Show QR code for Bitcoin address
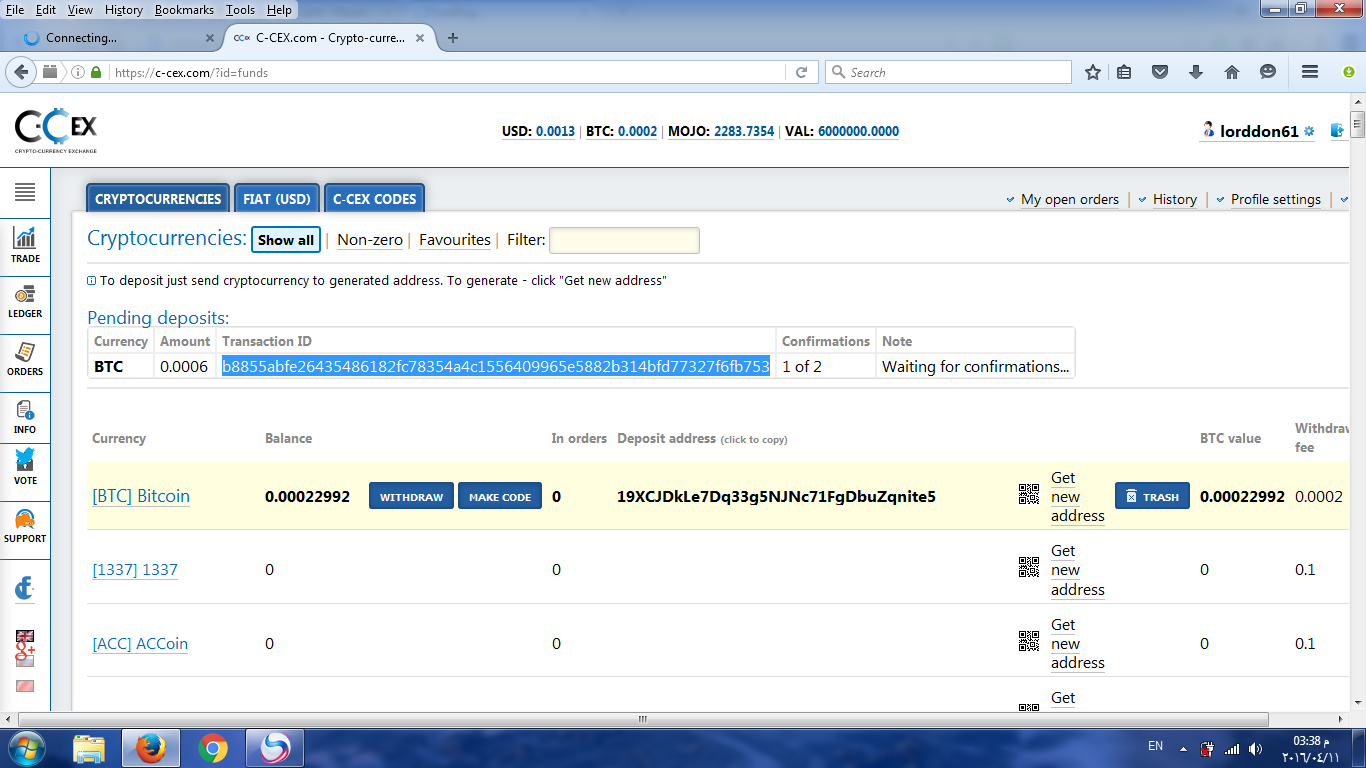The height and width of the screenshot is (768, 1366). 1029,494
